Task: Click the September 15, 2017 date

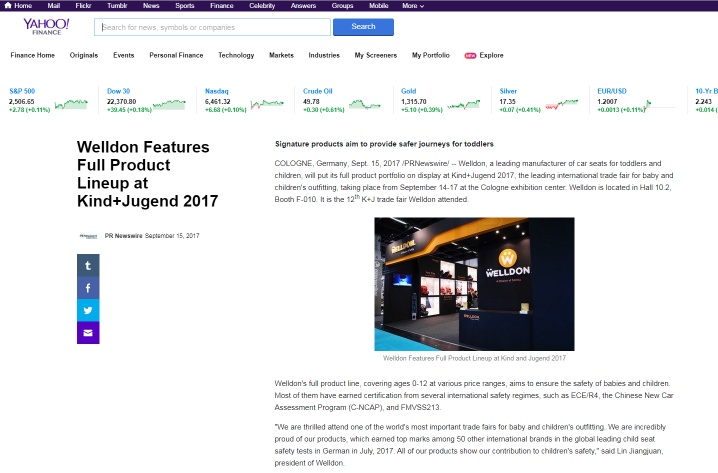Action: coord(172,236)
